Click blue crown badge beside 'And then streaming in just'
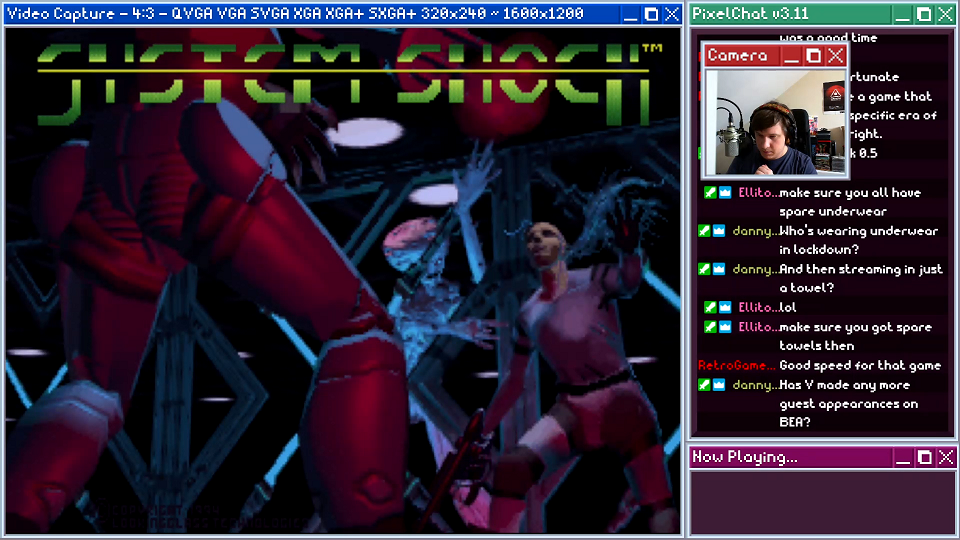The height and width of the screenshot is (540, 960). (x=719, y=269)
